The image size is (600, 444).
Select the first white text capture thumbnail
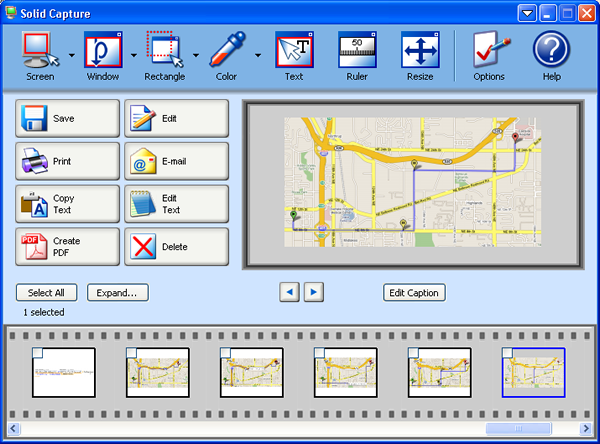[64, 372]
